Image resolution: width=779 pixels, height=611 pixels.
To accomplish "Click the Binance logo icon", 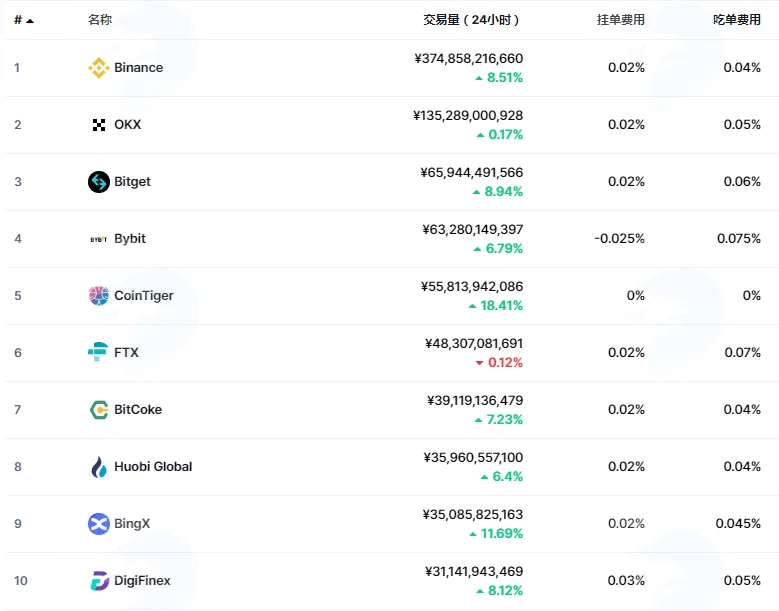I will point(99,68).
